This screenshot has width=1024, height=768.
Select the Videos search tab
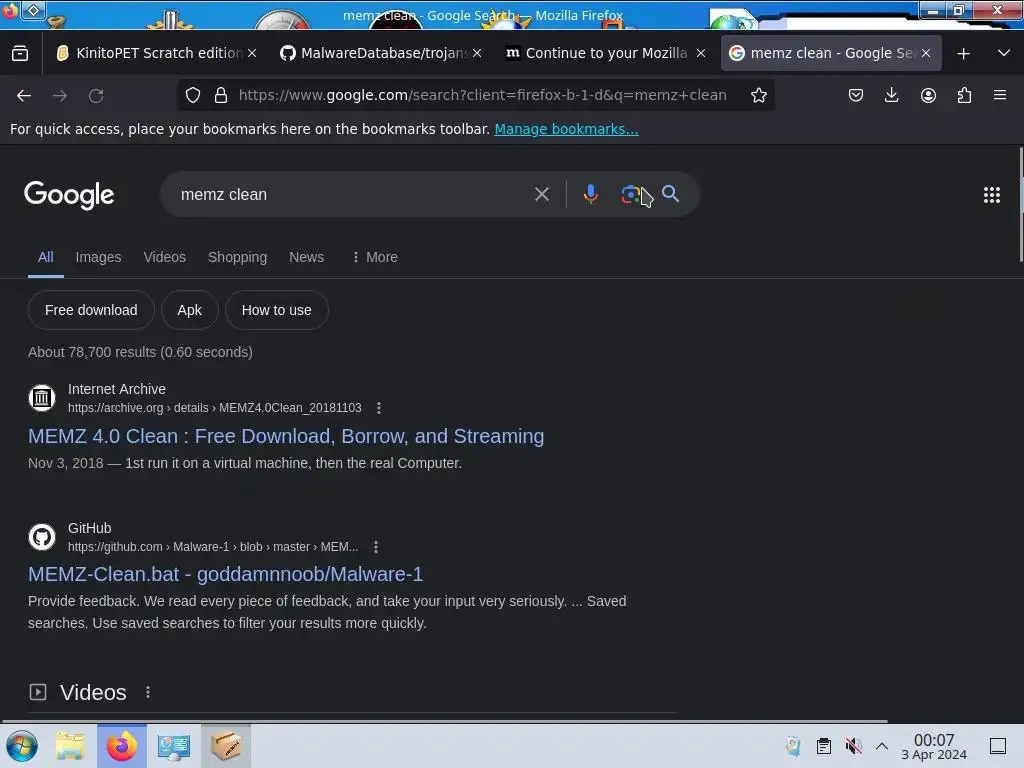click(165, 257)
